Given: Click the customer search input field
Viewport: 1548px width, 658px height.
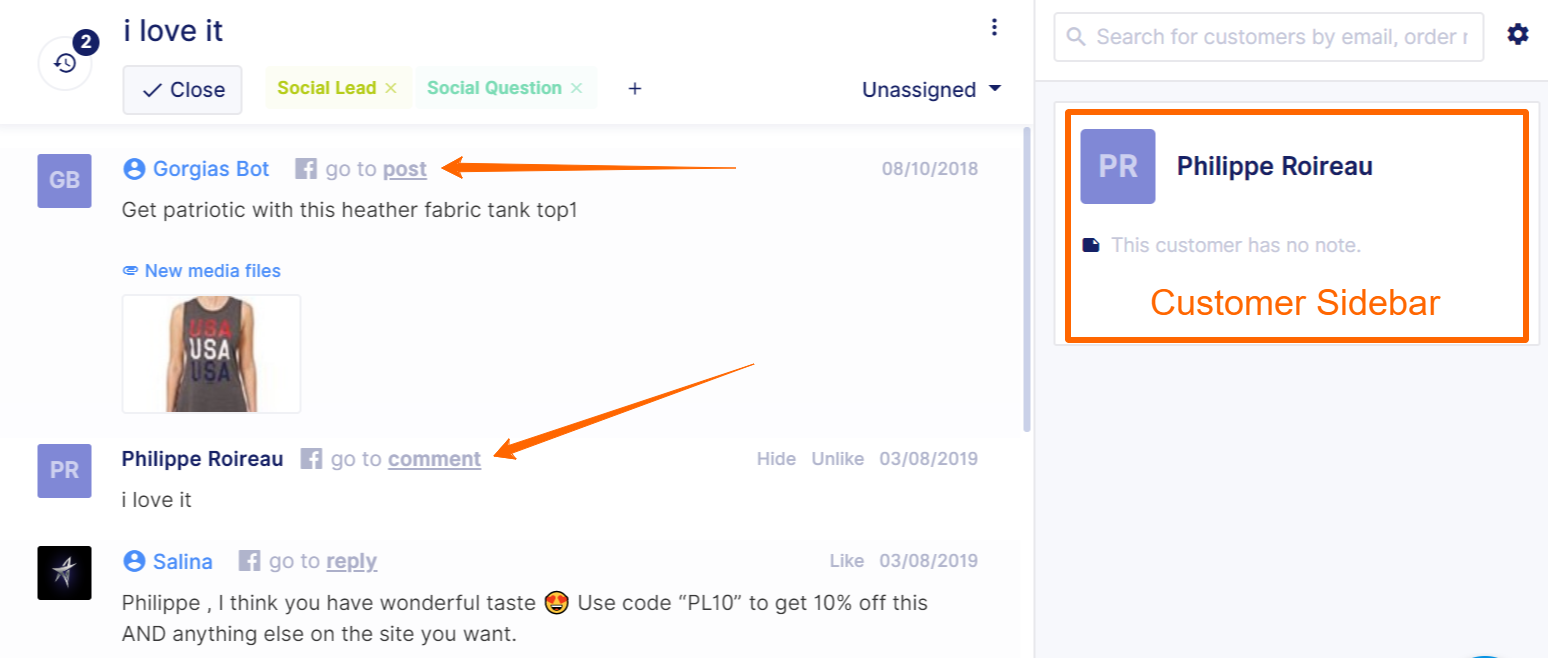Looking at the screenshot, I should click(x=1268, y=37).
